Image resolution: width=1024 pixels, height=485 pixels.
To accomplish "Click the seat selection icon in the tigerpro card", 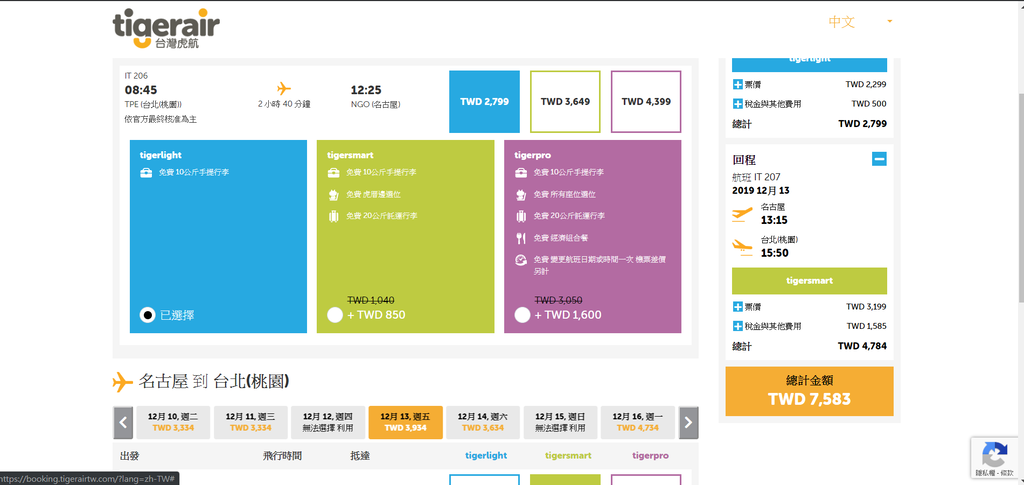I will point(520,195).
